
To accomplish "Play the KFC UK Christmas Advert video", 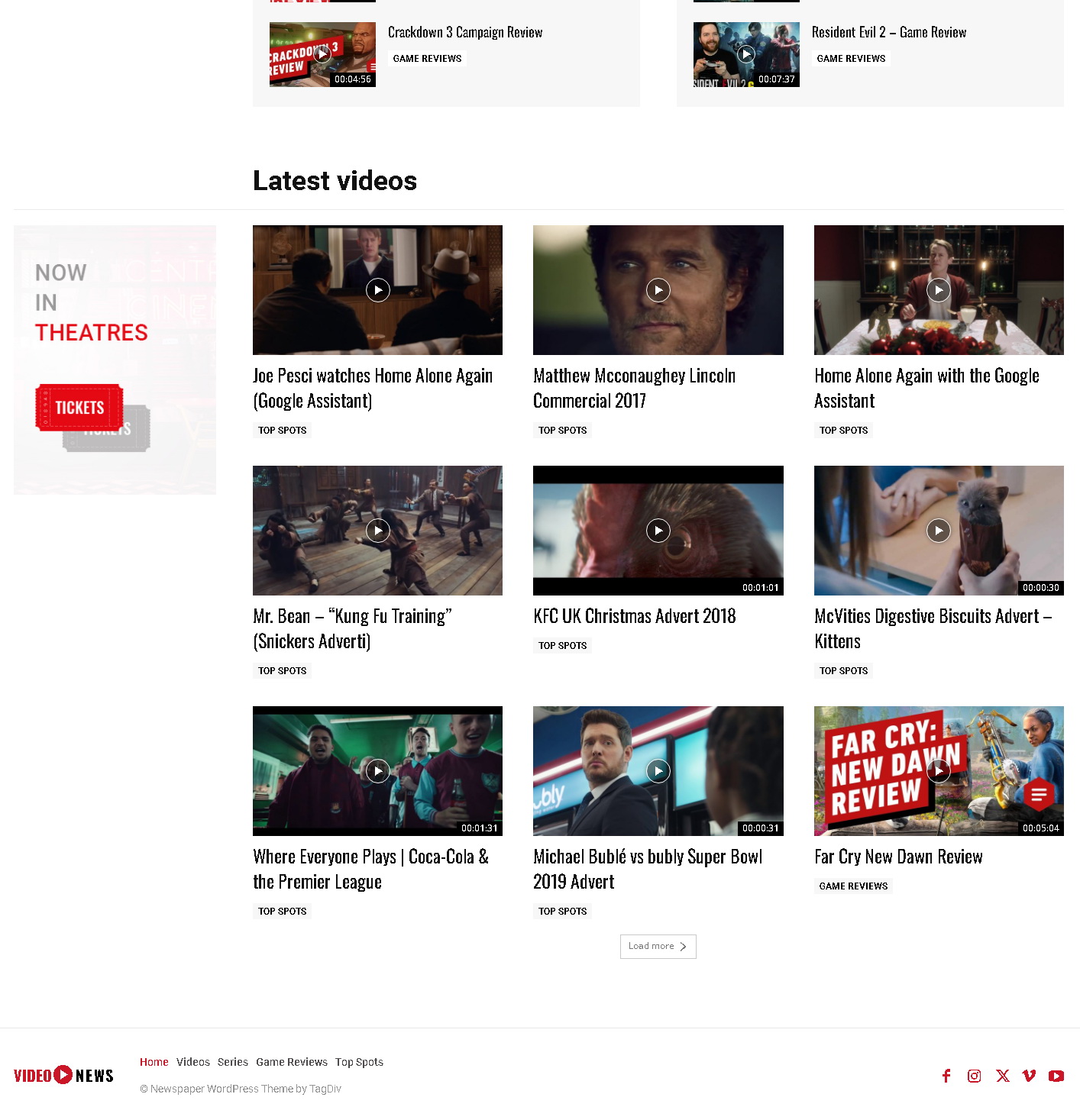I will tap(658, 531).
